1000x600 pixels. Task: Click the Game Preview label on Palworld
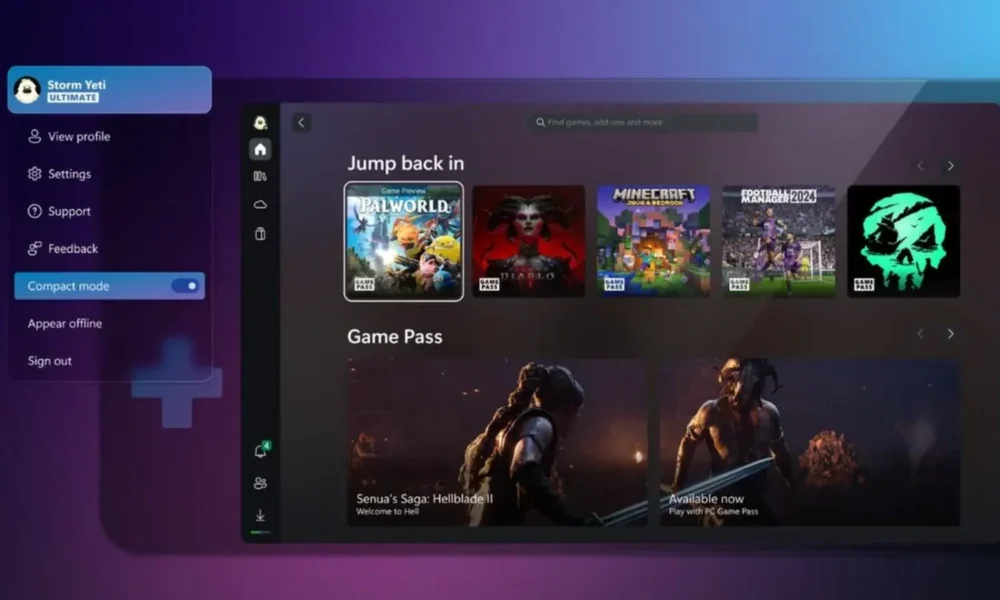pos(404,191)
